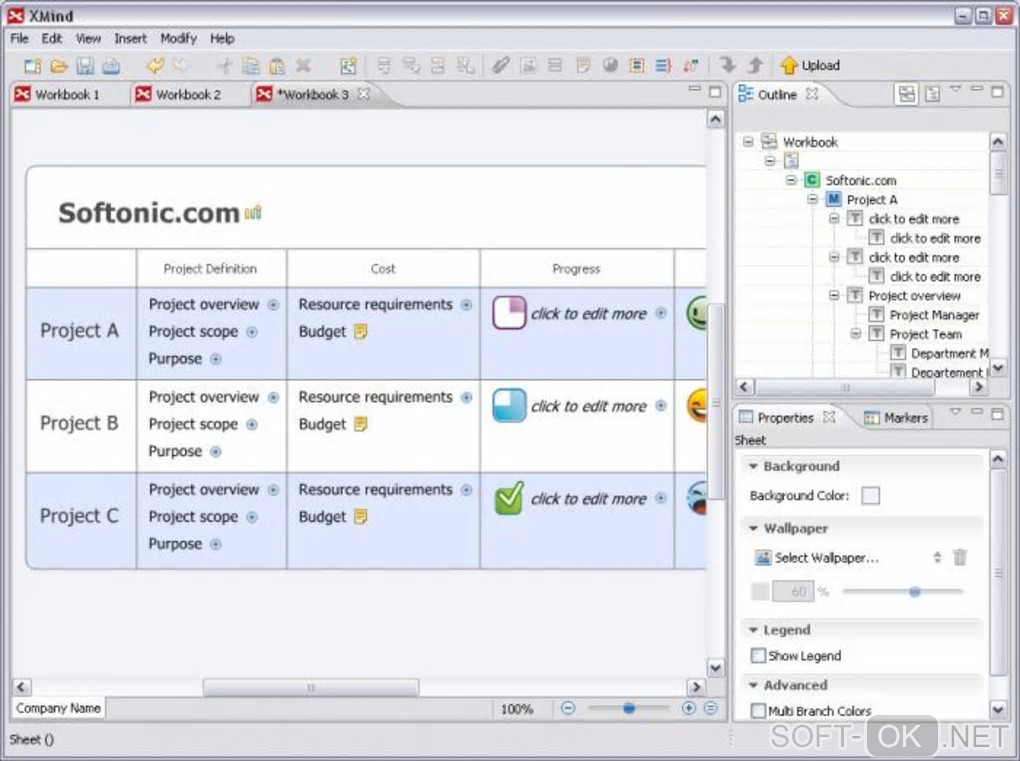Image resolution: width=1020 pixels, height=761 pixels.
Task: Click the Drill Down arrow icon
Action: (x=727, y=65)
